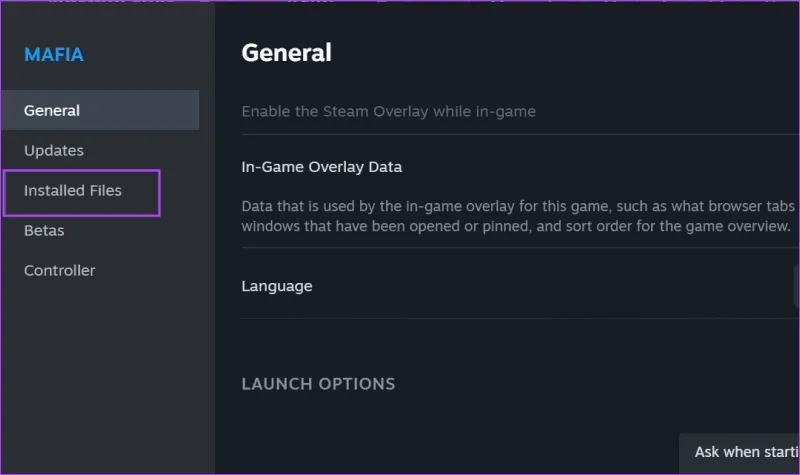Click the MAFIA game title
This screenshot has height=475, width=800.
[x=54, y=54]
